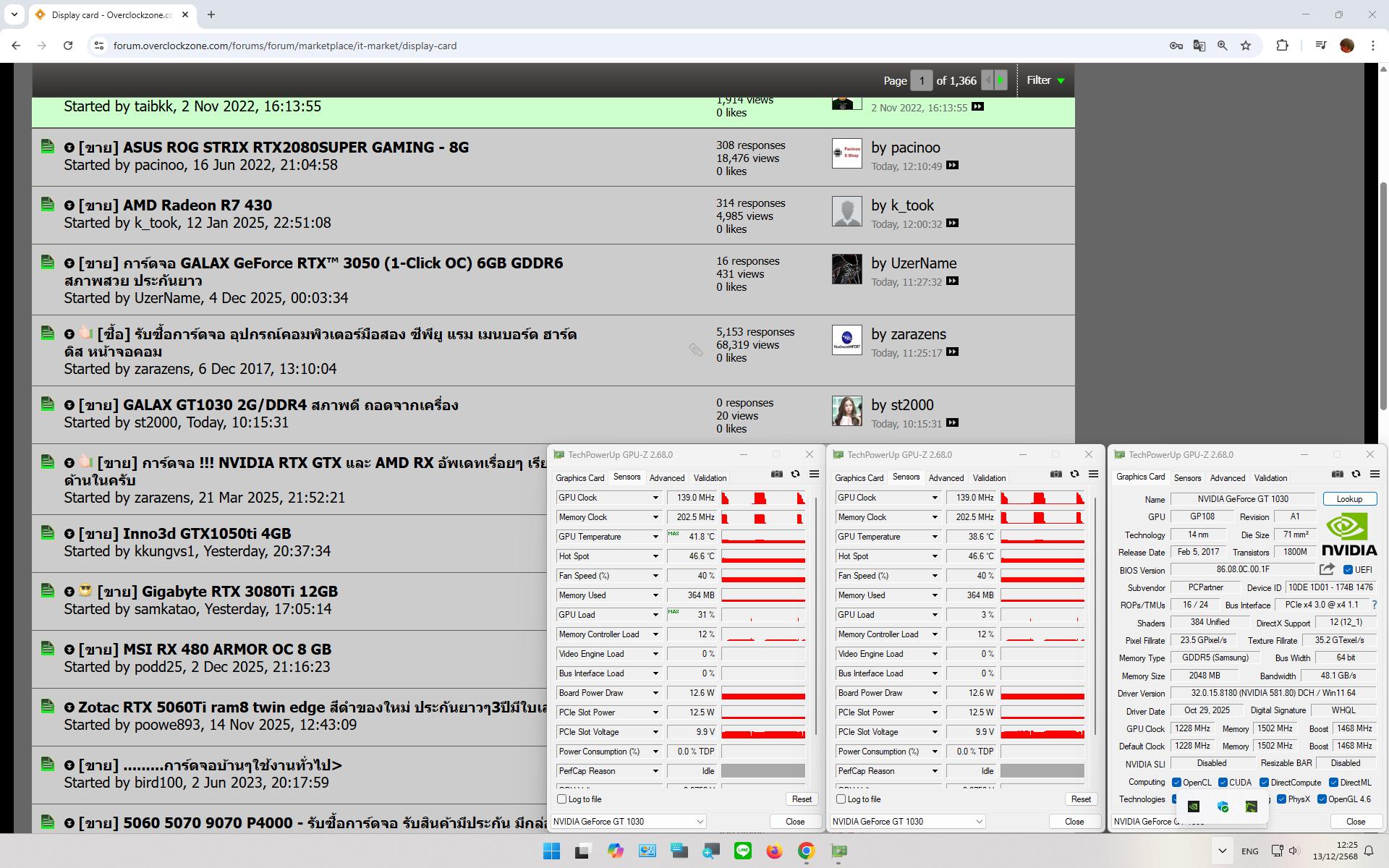The width and height of the screenshot is (1389, 868).
Task: Click the screenshot camera icon in rightmost GPU-Z window
Action: coord(1337,474)
